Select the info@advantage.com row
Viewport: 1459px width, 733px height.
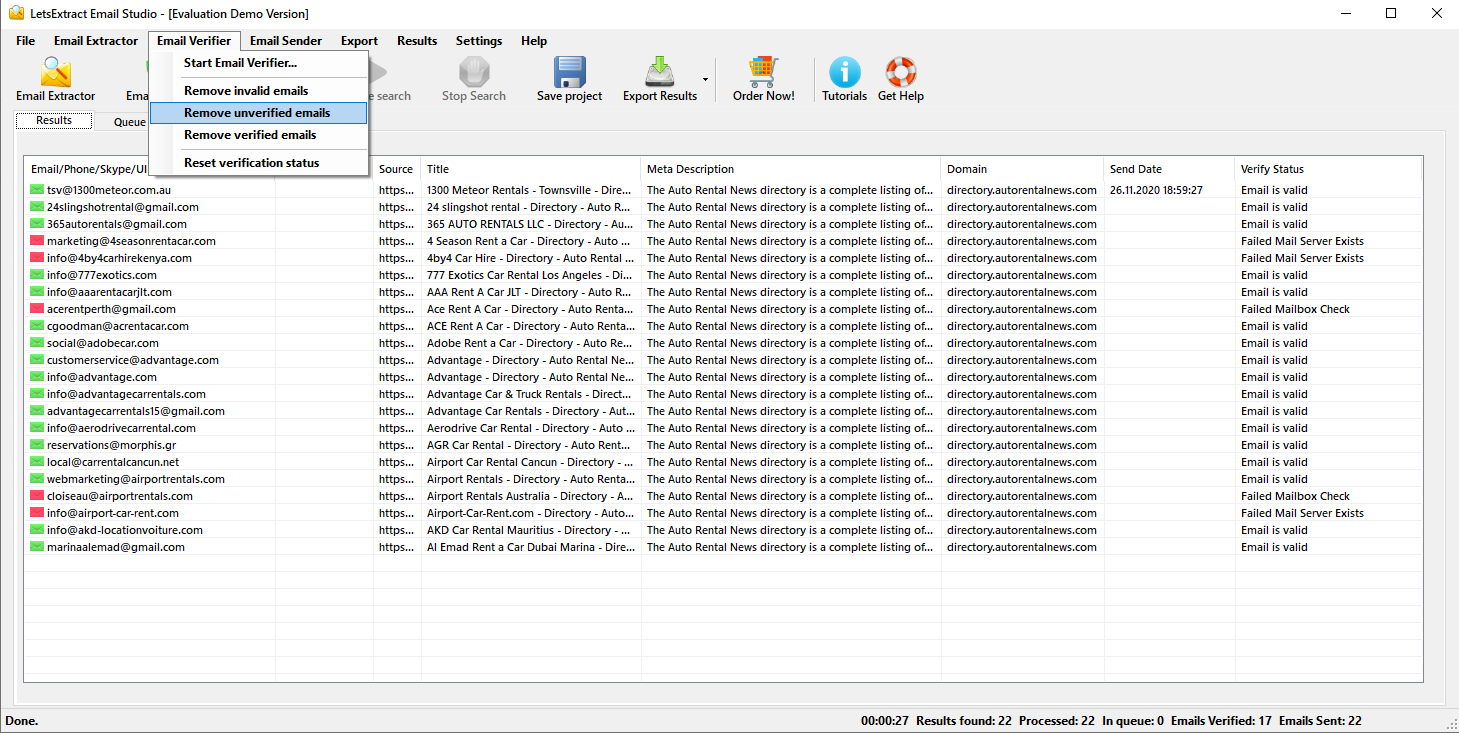click(x=102, y=377)
